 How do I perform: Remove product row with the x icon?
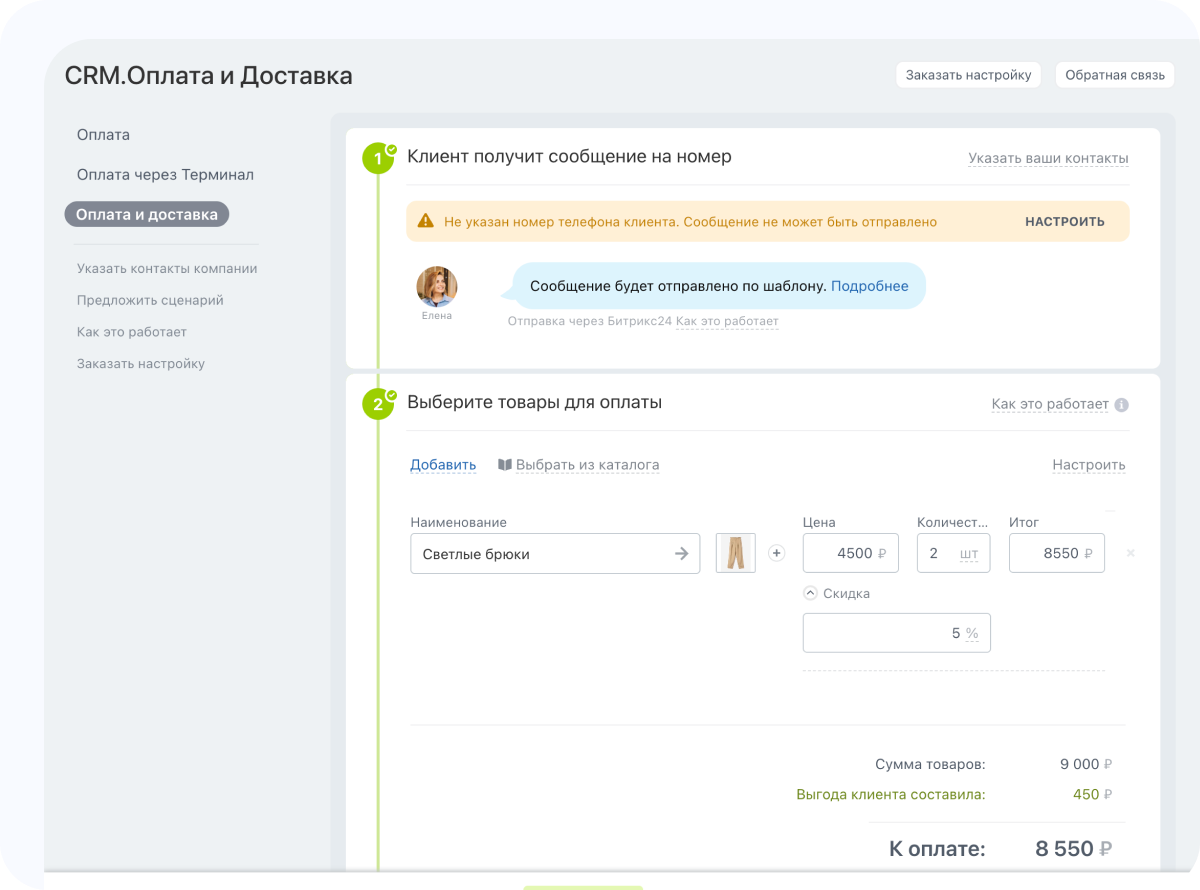1131,553
